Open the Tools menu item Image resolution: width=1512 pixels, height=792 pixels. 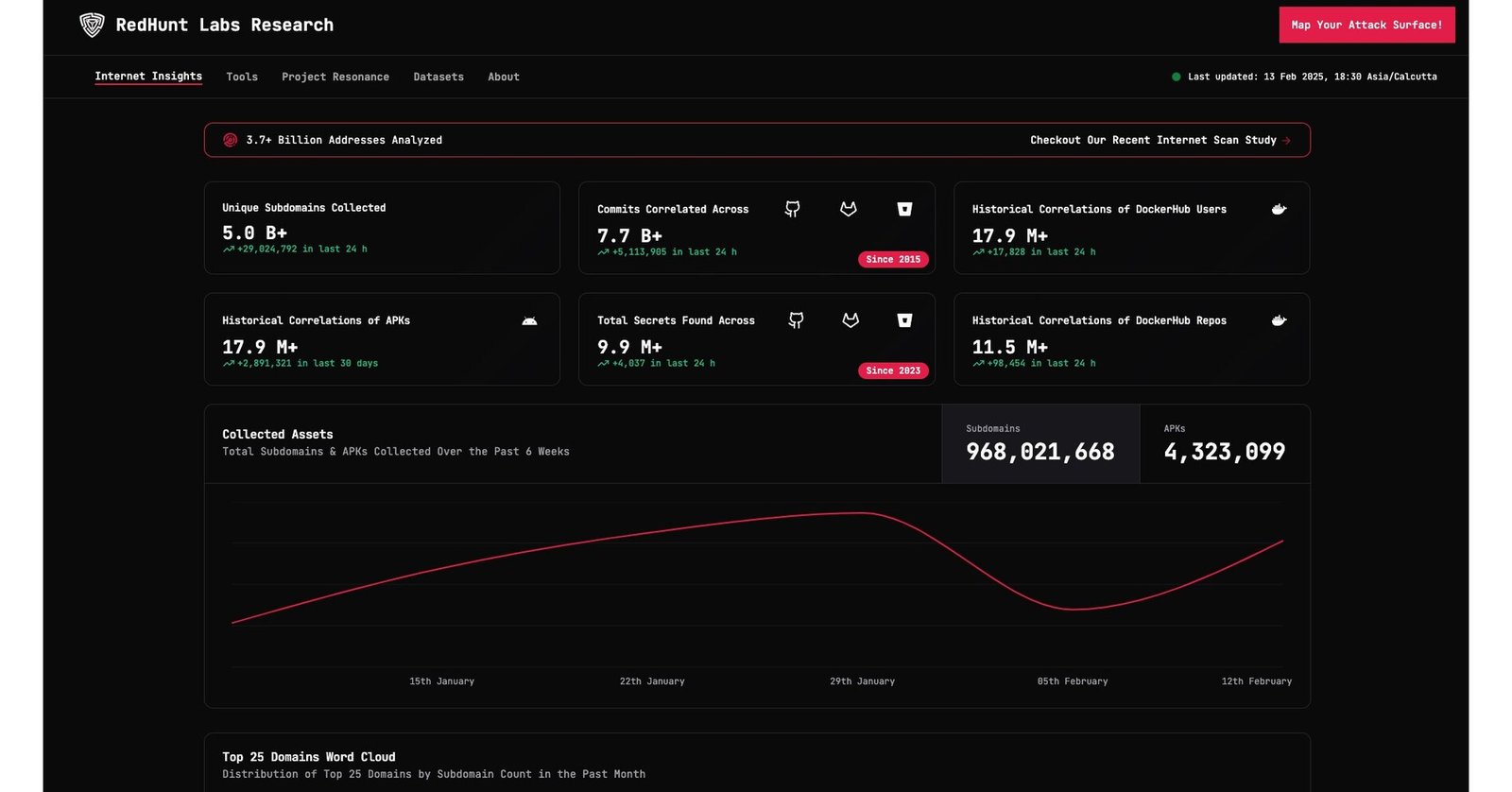tap(242, 77)
